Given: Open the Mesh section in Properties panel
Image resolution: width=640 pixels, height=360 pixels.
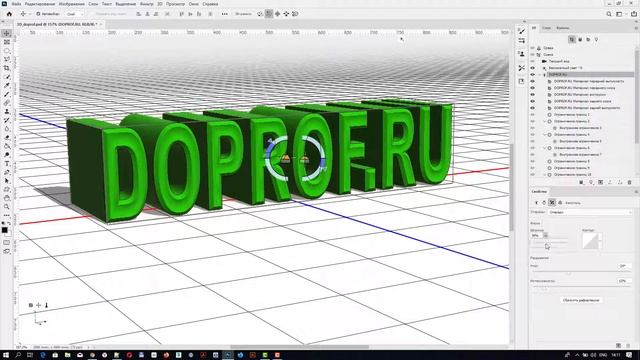Looking at the screenshot, I should tap(536, 202).
